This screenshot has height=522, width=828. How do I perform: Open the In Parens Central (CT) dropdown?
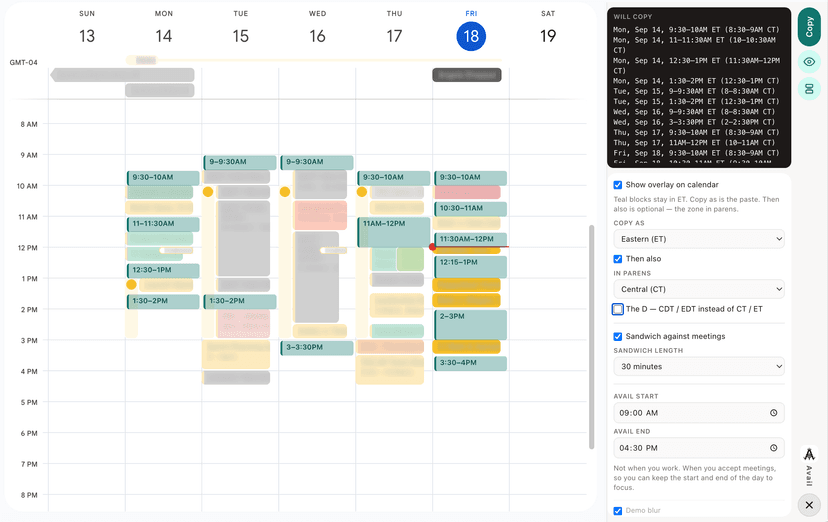tap(699, 289)
